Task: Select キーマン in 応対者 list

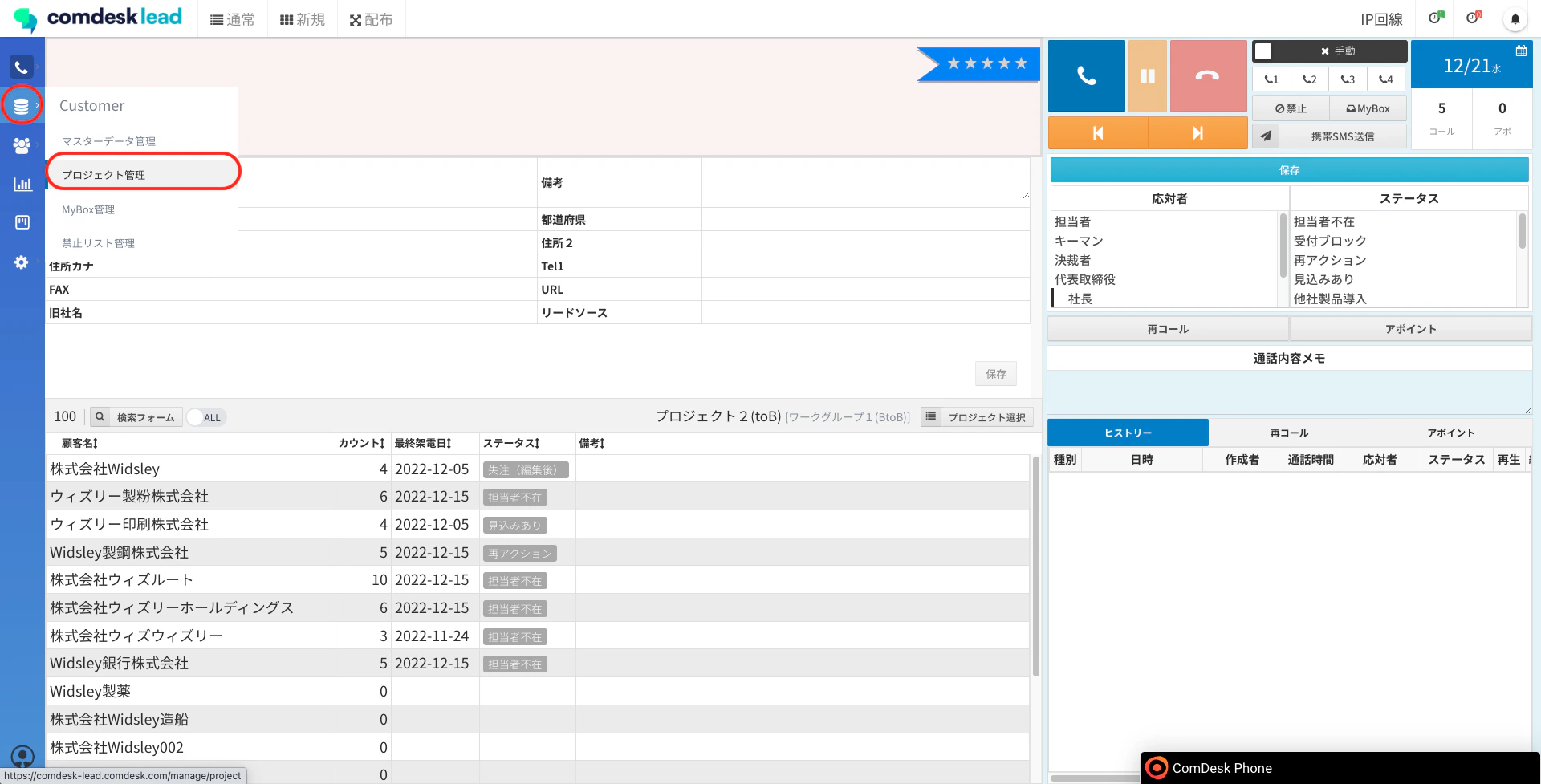Action: (x=1079, y=241)
